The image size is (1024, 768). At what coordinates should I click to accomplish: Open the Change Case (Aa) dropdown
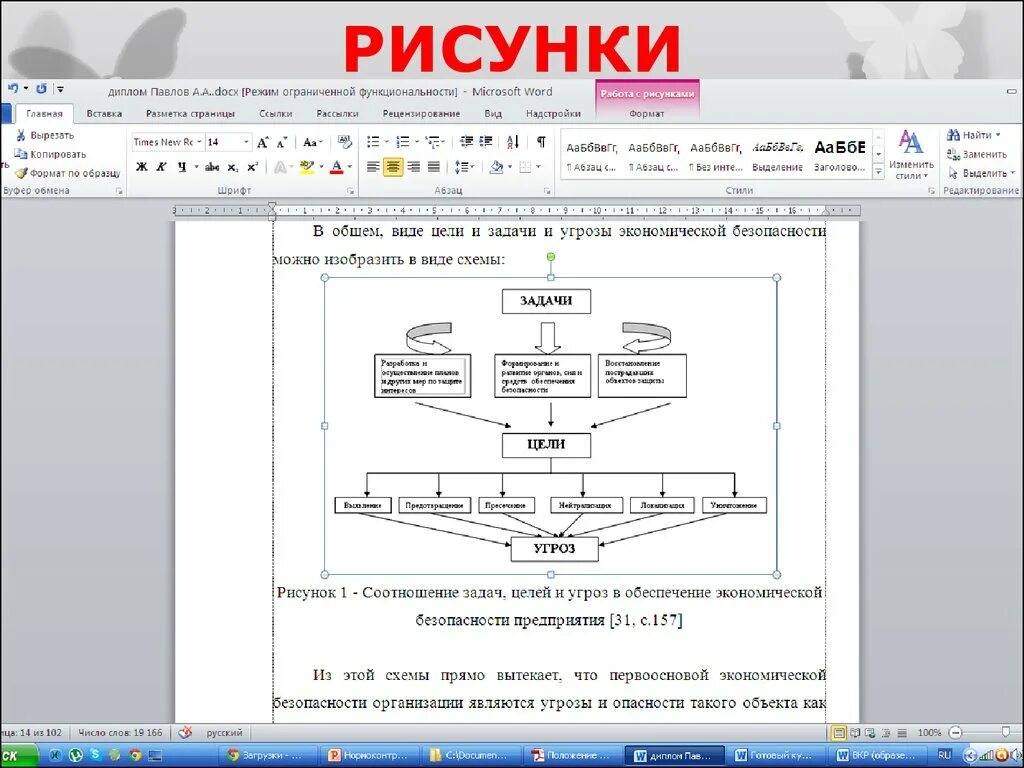point(312,142)
